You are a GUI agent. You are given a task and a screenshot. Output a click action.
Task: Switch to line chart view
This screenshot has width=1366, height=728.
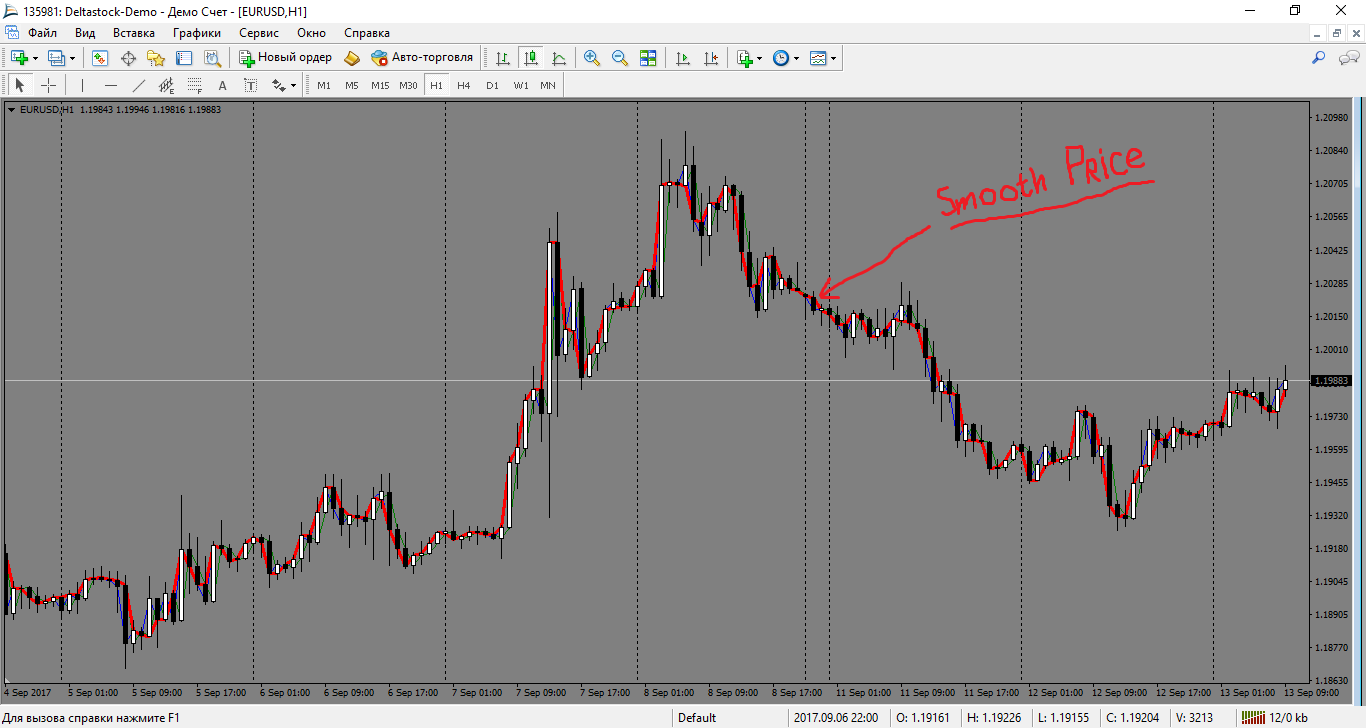559,58
